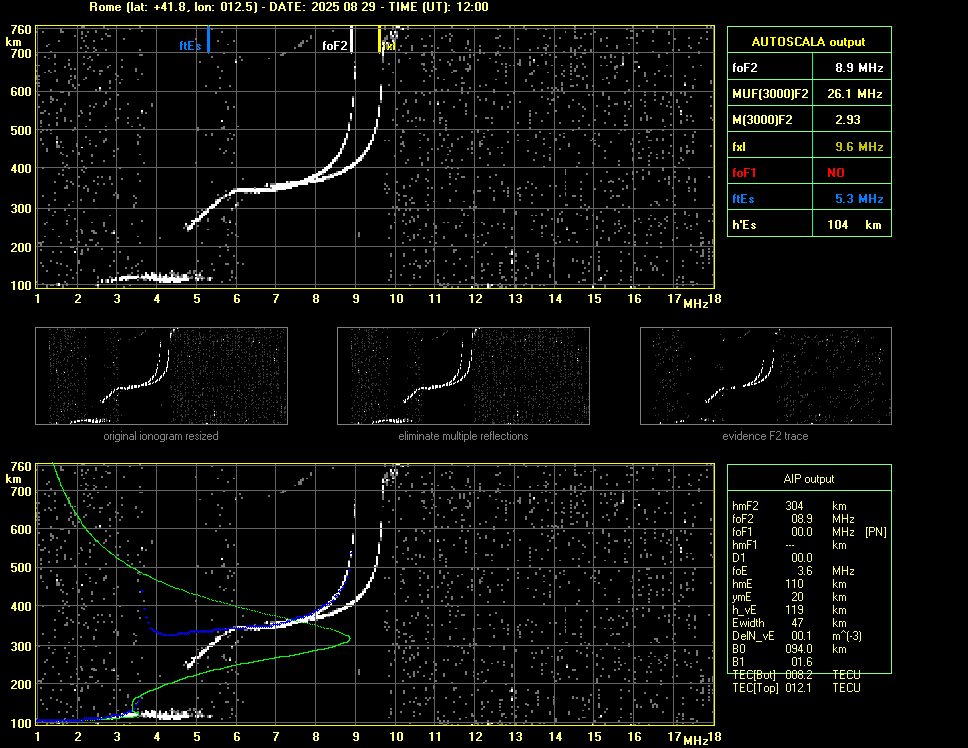
Task: Click the 'eliminate multiple reflections' caption
Action: pos(463,436)
